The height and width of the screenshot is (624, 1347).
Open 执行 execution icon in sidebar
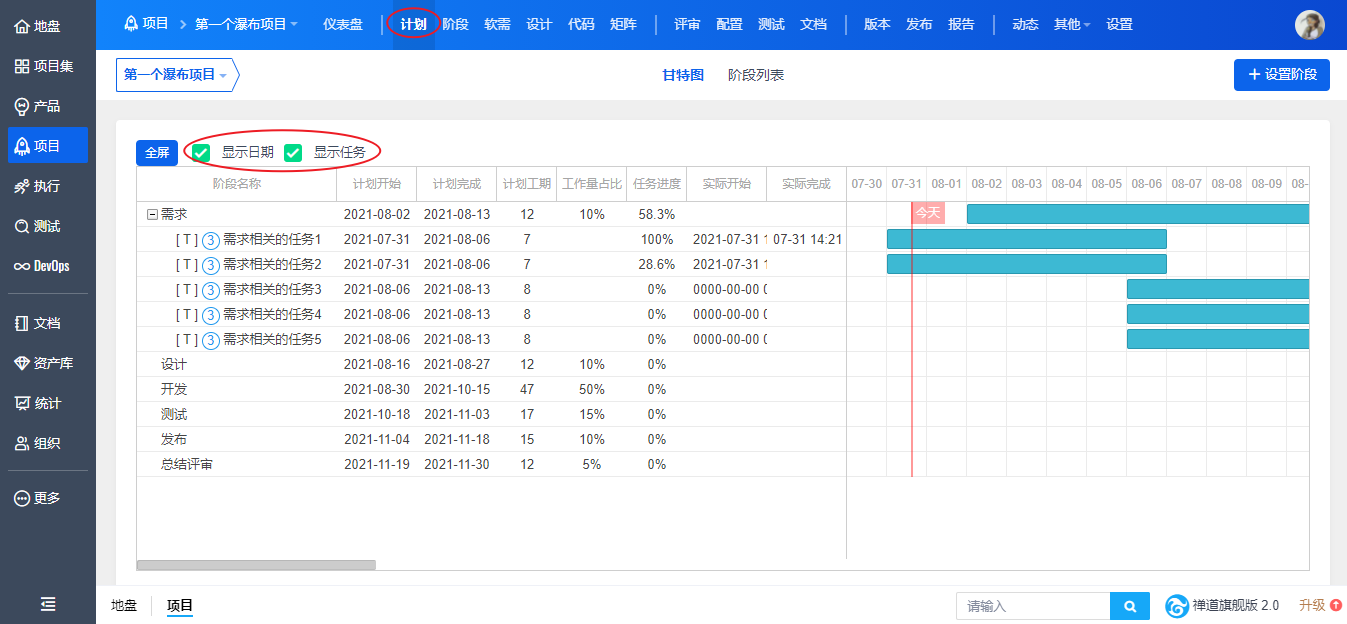[x=22, y=186]
